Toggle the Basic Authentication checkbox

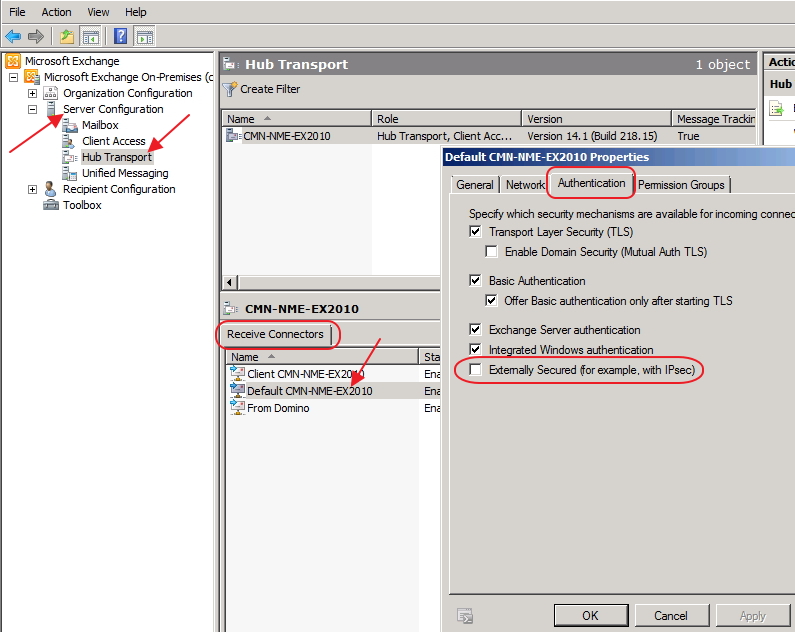point(475,280)
